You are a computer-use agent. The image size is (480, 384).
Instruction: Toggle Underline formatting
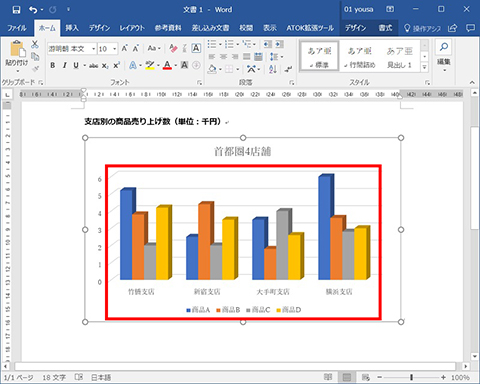coord(76,65)
